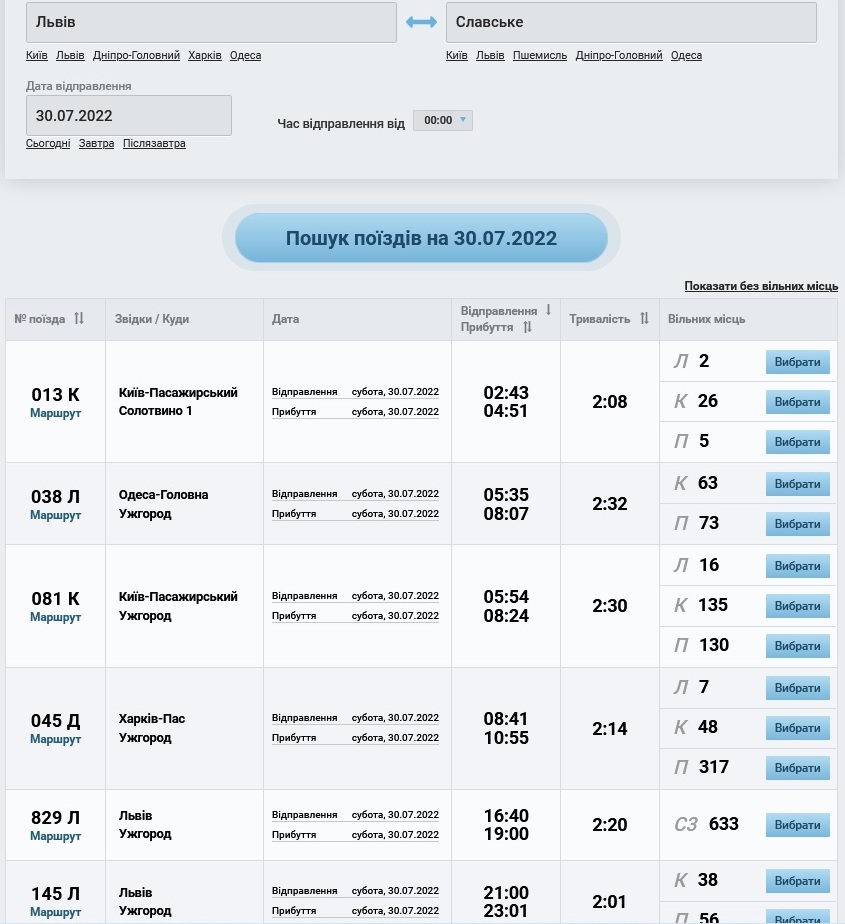Pick Післязавтра date shortcut
The height and width of the screenshot is (924, 845).
point(154,144)
